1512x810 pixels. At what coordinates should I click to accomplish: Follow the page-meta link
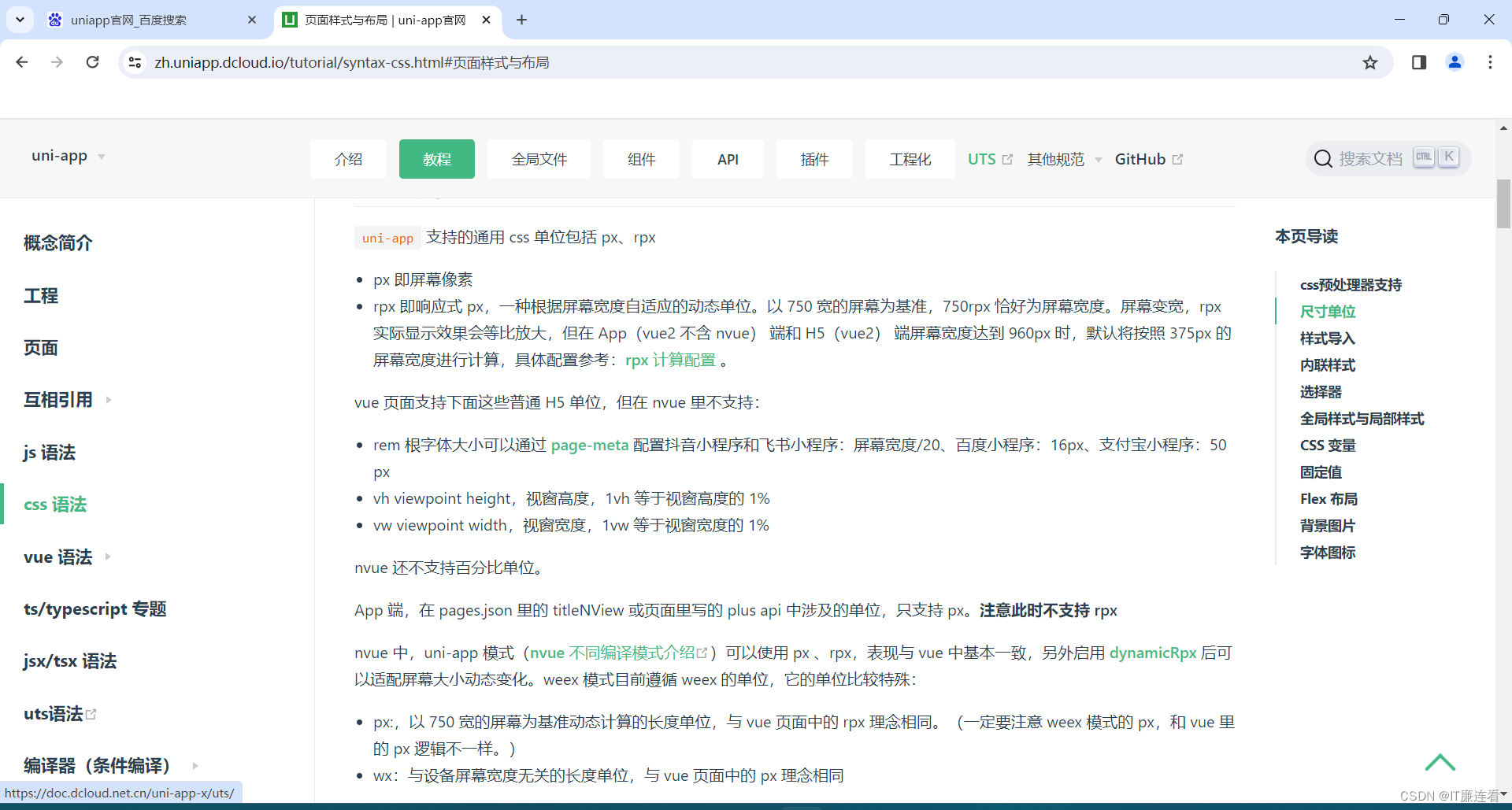pos(590,445)
